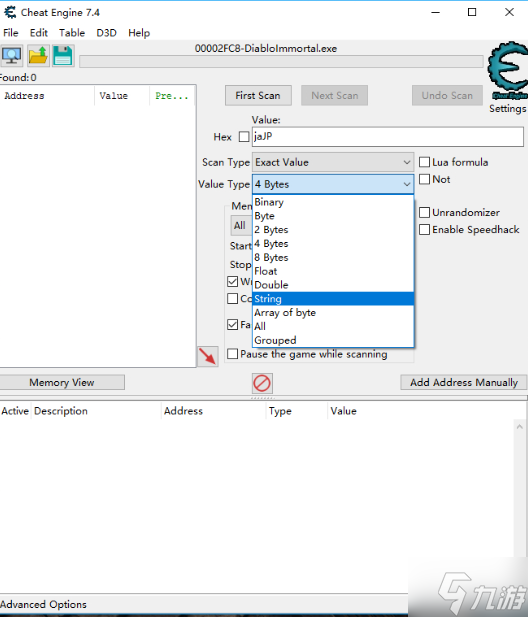
Task: Click the Next Scan button
Action: [x=334, y=95]
